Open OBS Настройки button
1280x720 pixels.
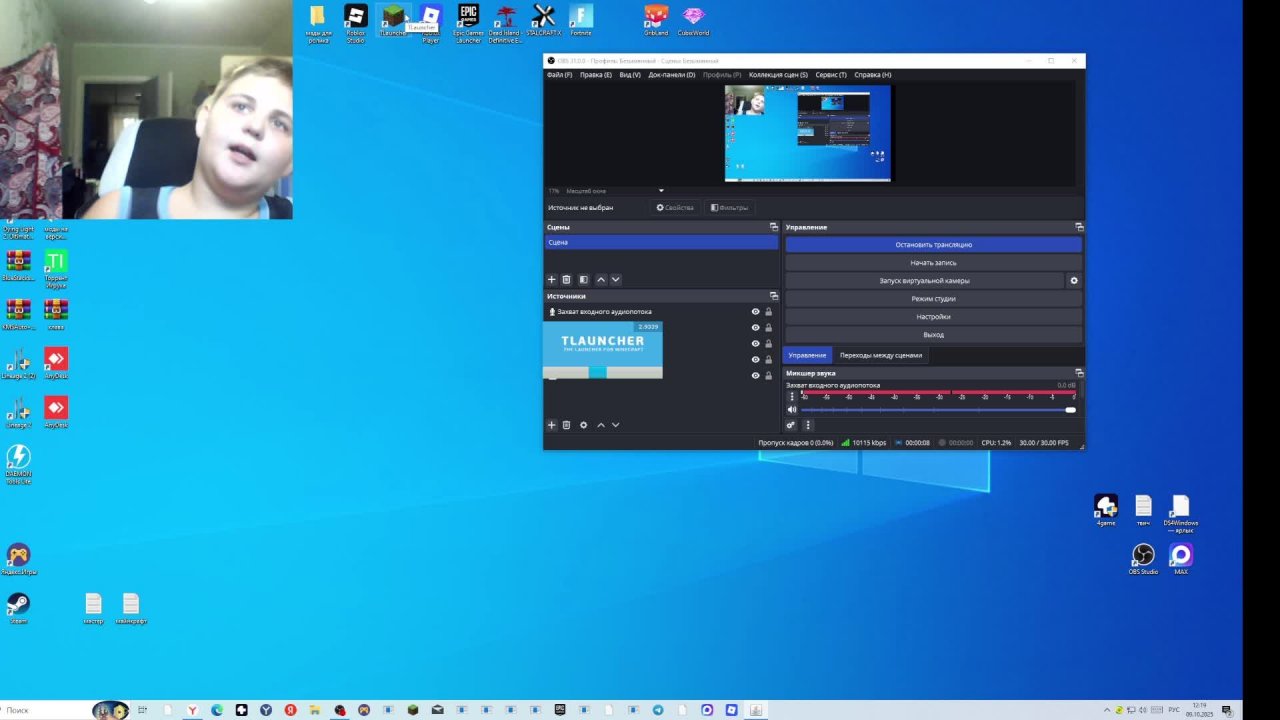(933, 317)
